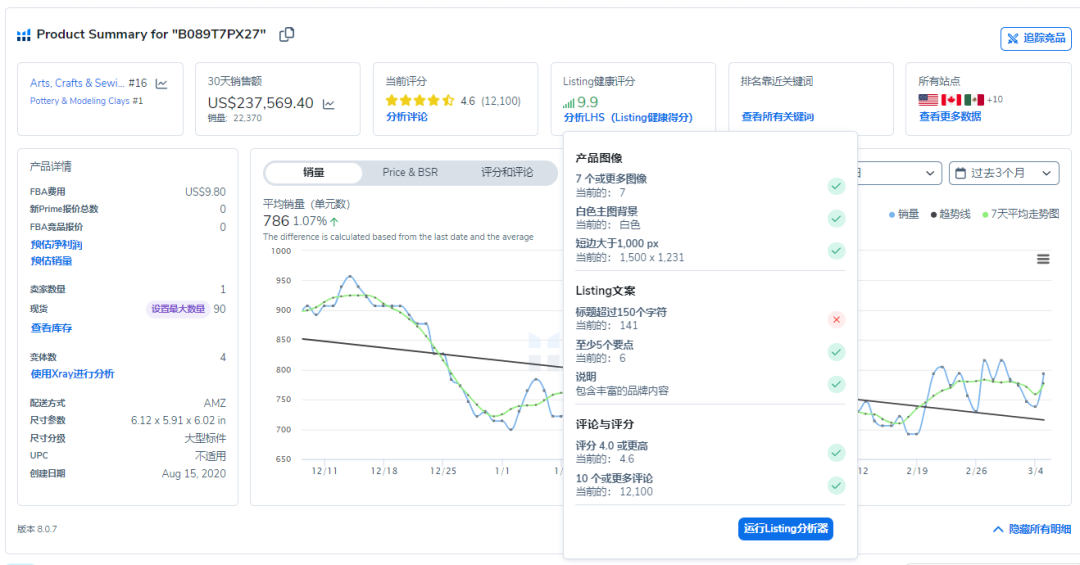Switch to the 评分和评论 tab
Screen dimensions: 1080x565
507,172
